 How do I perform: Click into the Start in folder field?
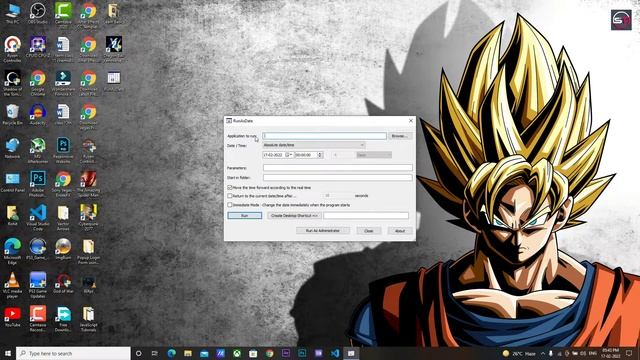338,178
